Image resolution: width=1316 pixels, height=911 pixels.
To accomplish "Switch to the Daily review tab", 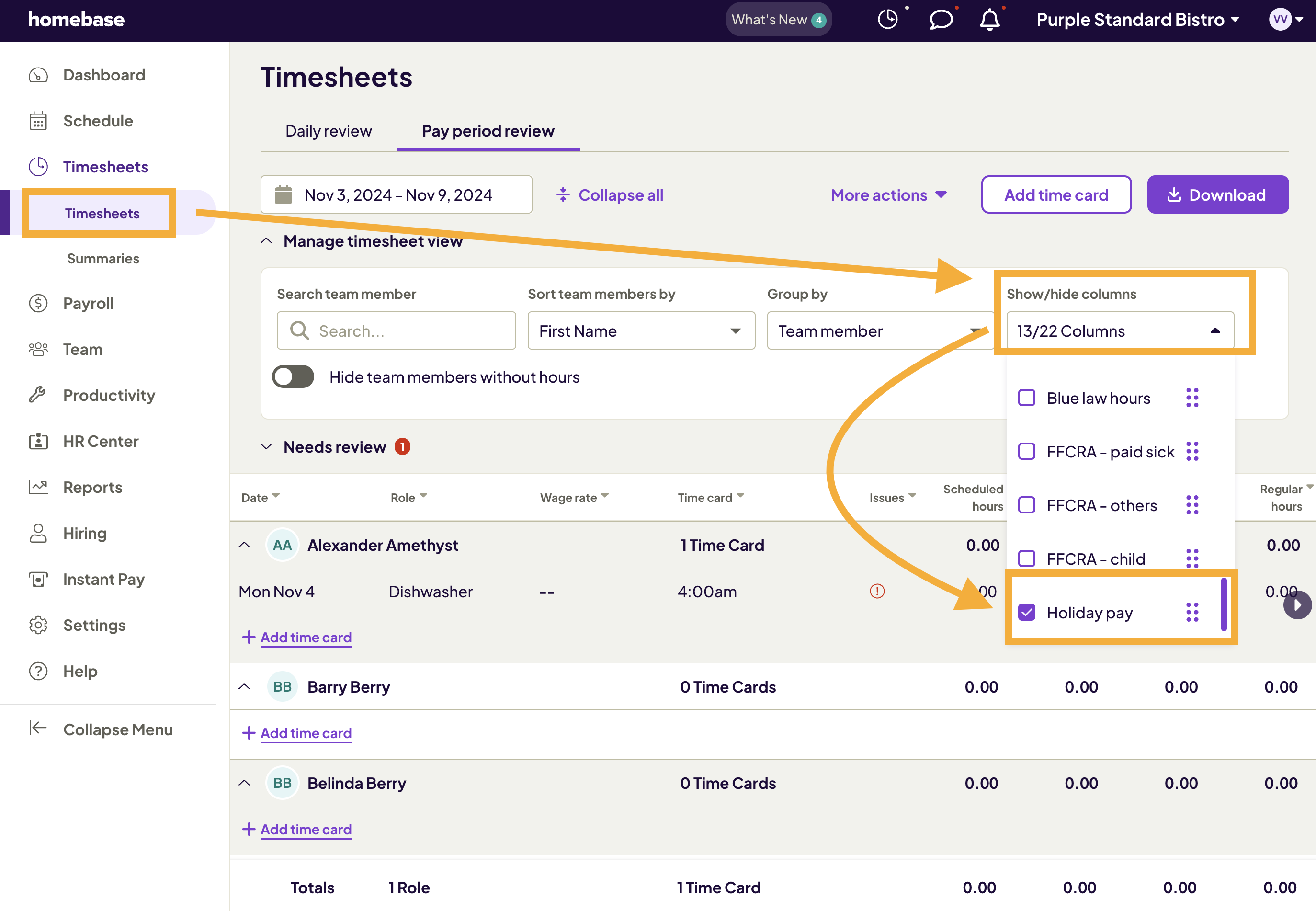I will [x=328, y=131].
